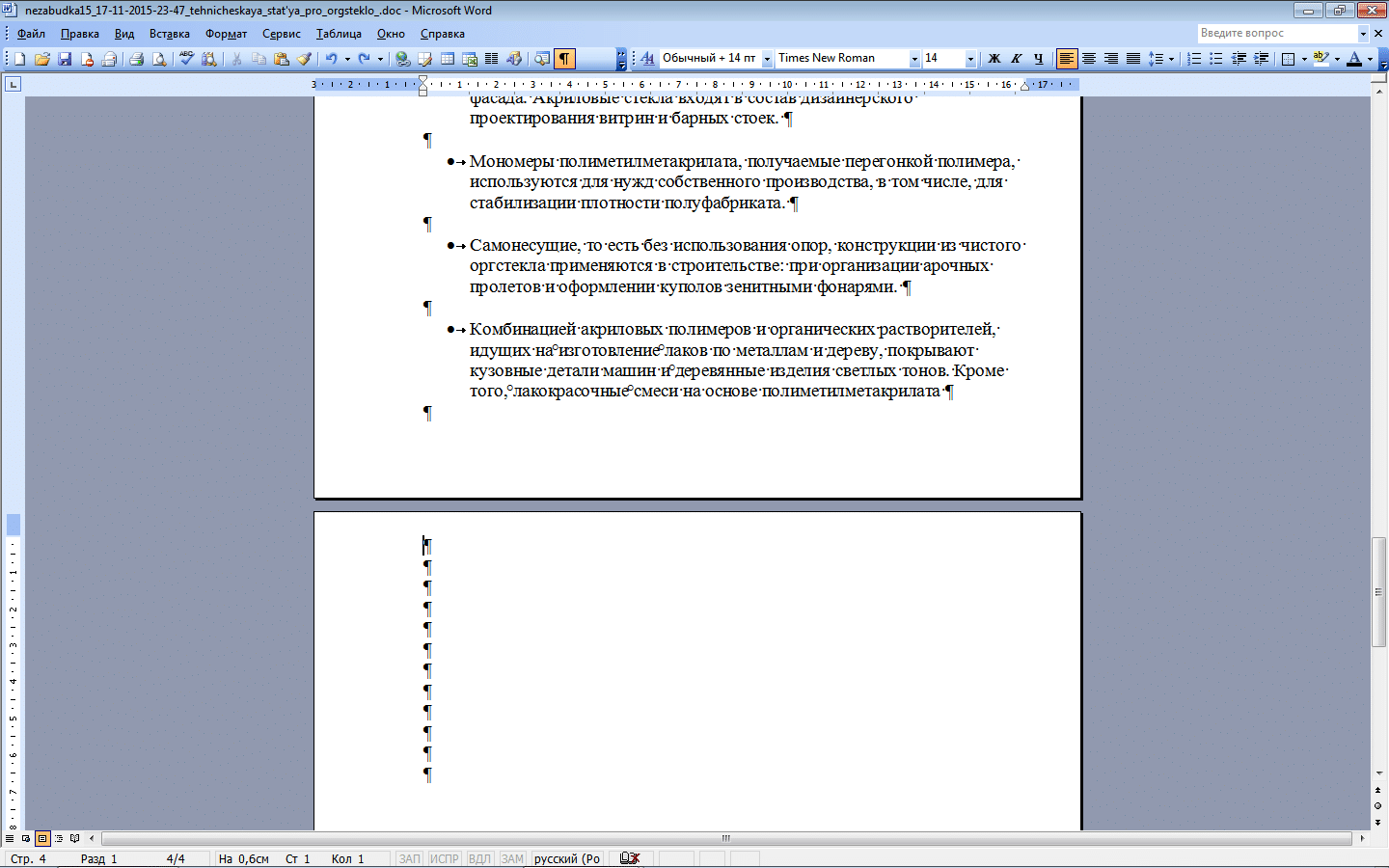Toggle the paragraph marks display button
Viewport: 1389px width, 868px height.
click(564, 59)
